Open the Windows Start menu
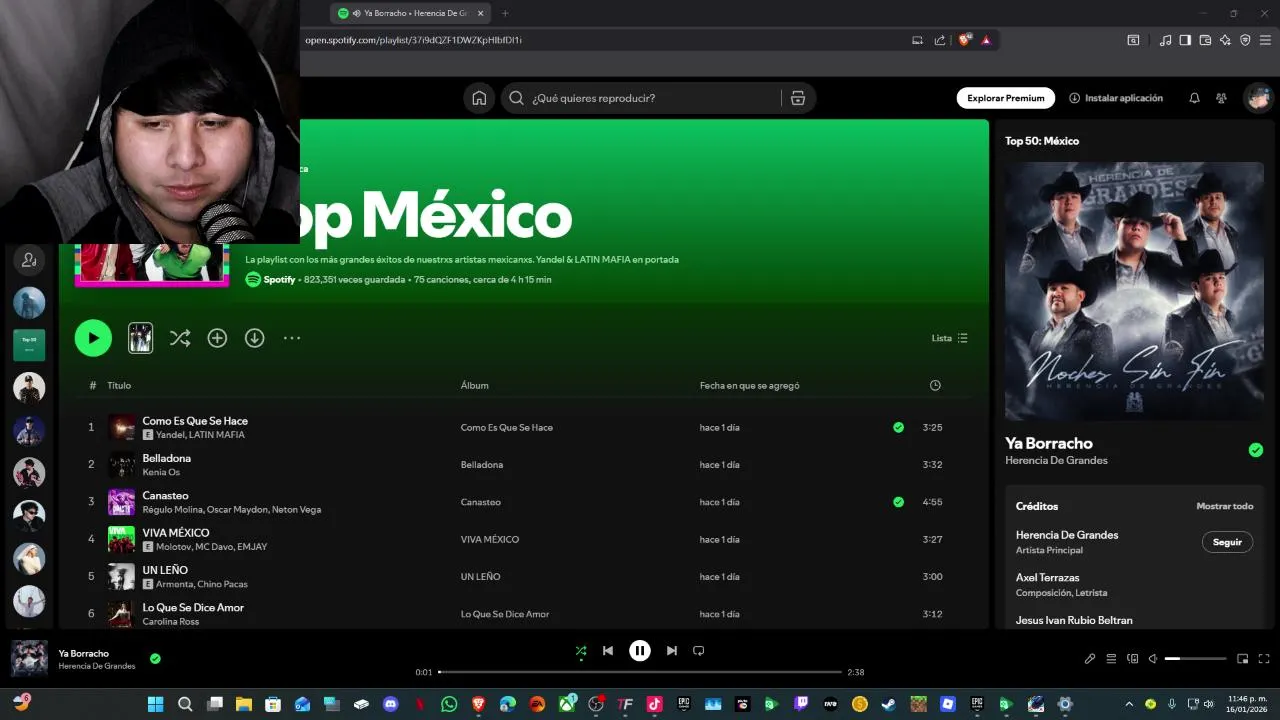The image size is (1280, 720). (x=156, y=704)
